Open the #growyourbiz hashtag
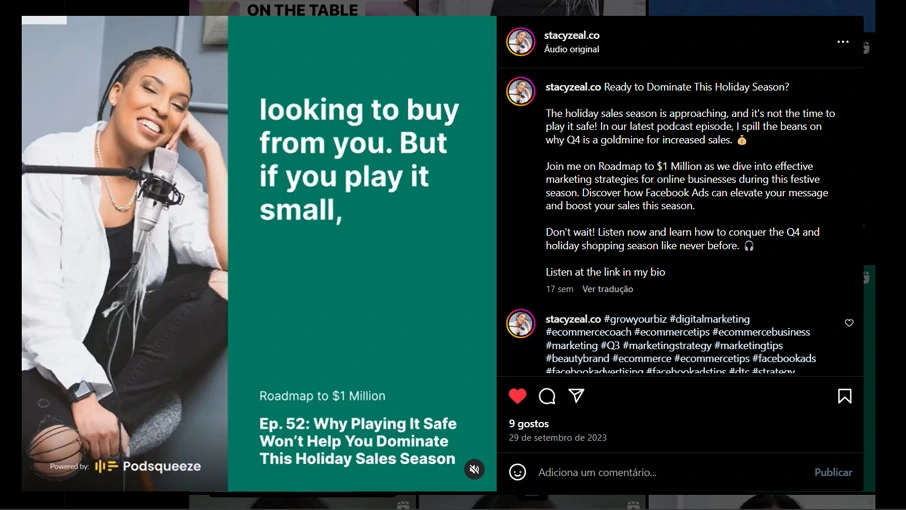This screenshot has width=906, height=510. pyautogui.click(x=635, y=319)
